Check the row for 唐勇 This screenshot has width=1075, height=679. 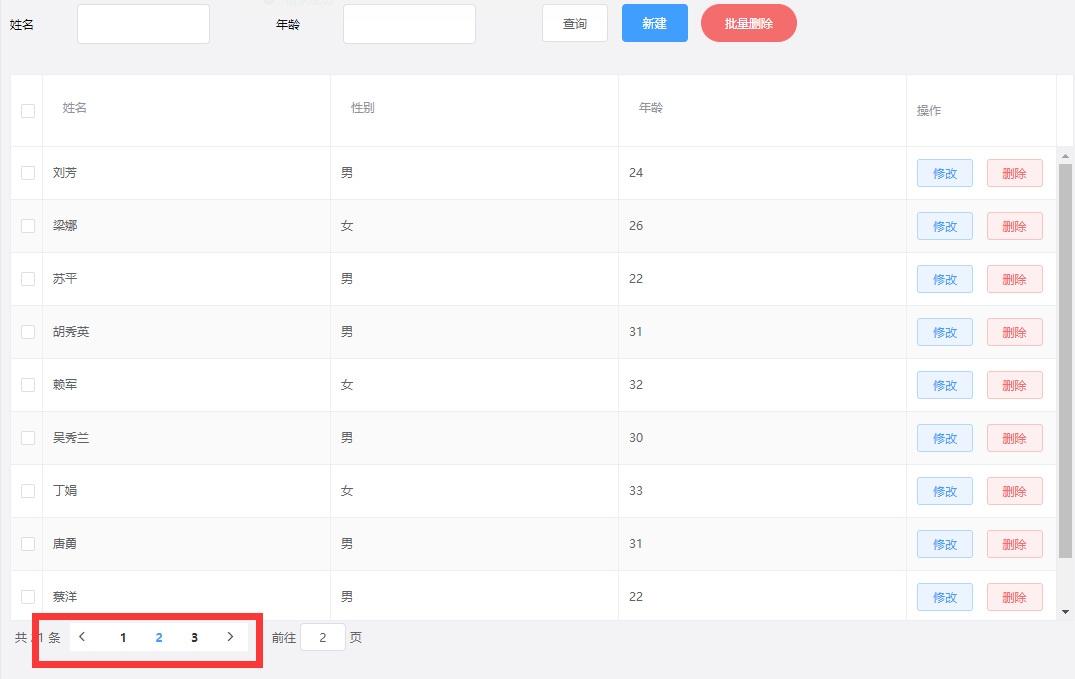[28, 544]
